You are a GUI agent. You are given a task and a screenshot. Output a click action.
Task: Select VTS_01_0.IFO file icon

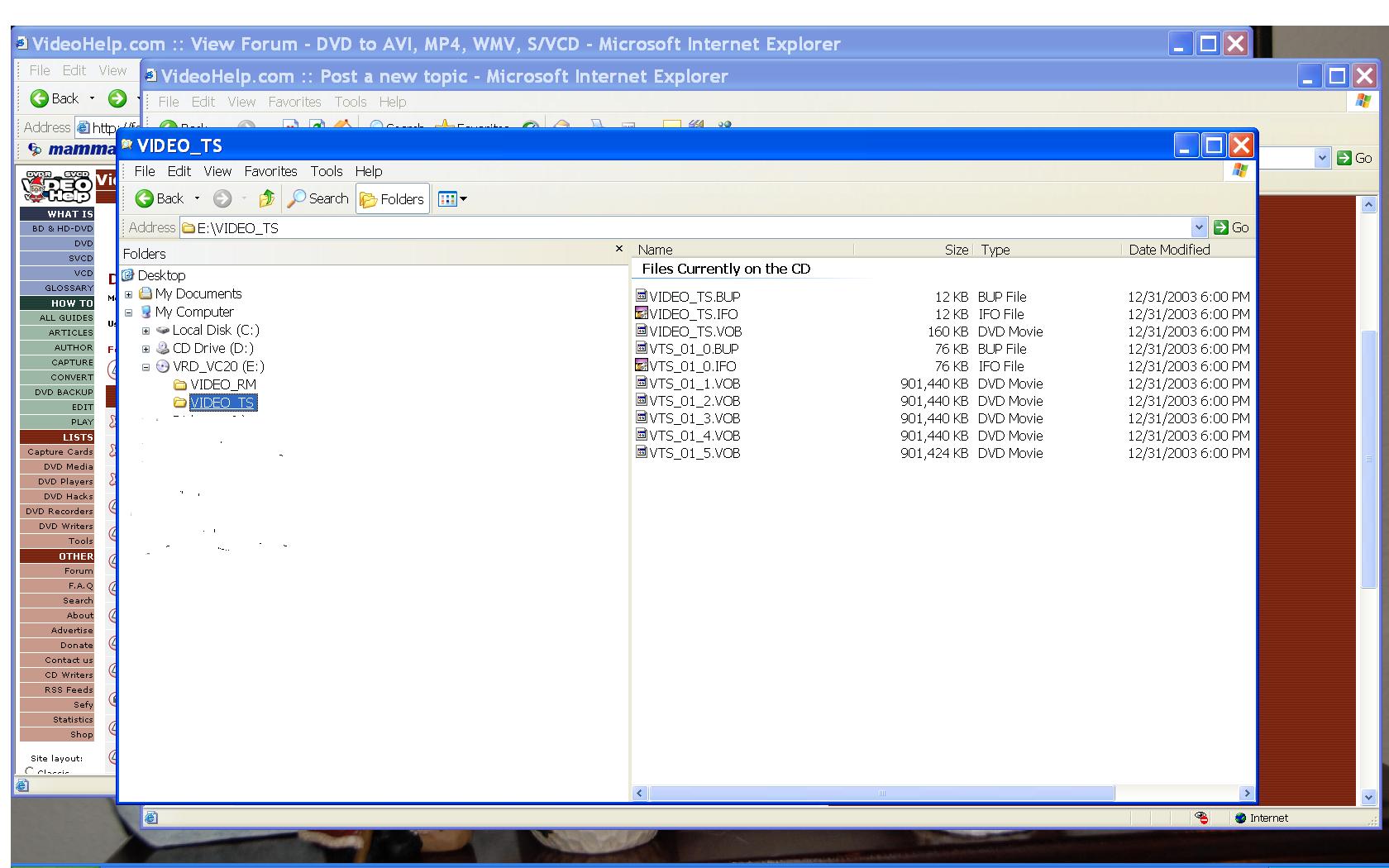(x=641, y=365)
